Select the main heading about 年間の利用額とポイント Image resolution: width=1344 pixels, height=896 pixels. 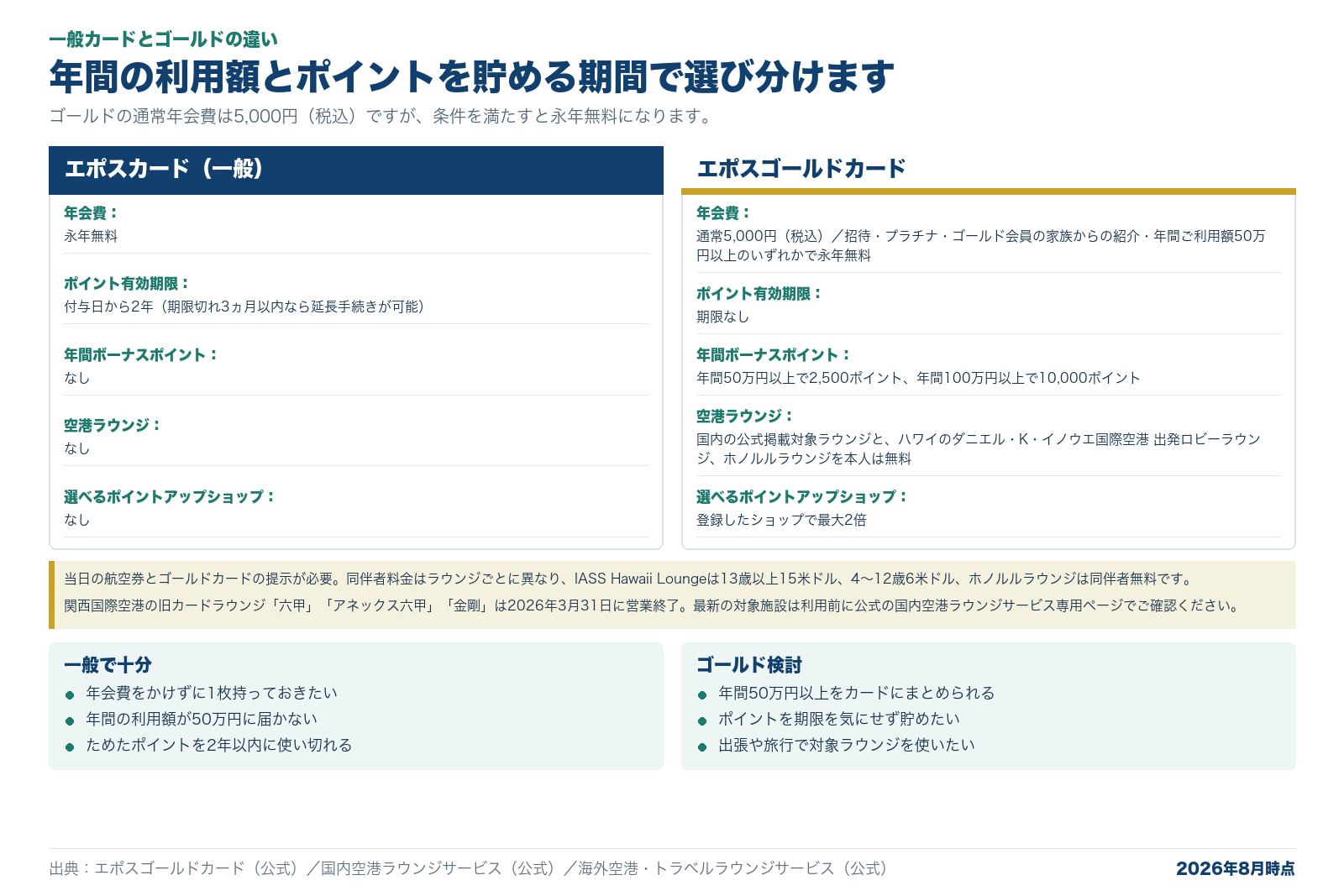tap(471, 76)
